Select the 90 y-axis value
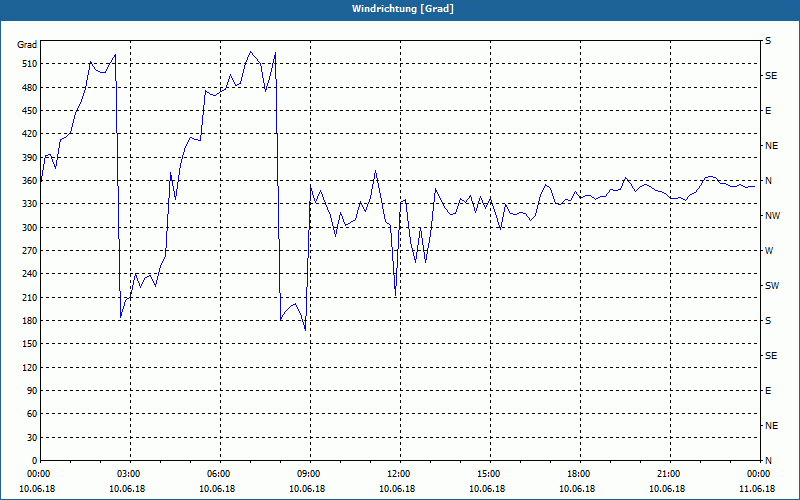 tap(32, 391)
